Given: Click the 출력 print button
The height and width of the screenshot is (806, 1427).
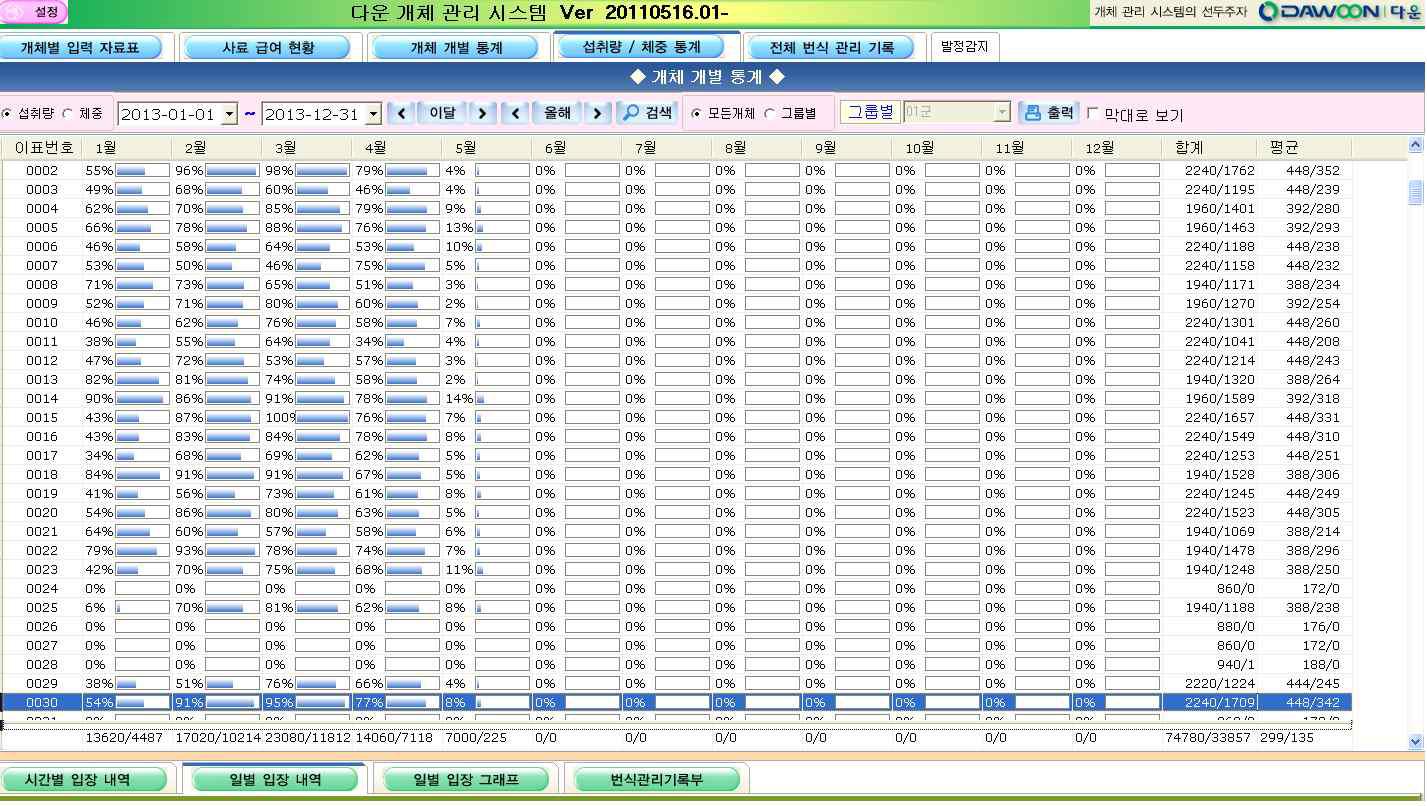Looking at the screenshot, I should [x=1048, y=113].
